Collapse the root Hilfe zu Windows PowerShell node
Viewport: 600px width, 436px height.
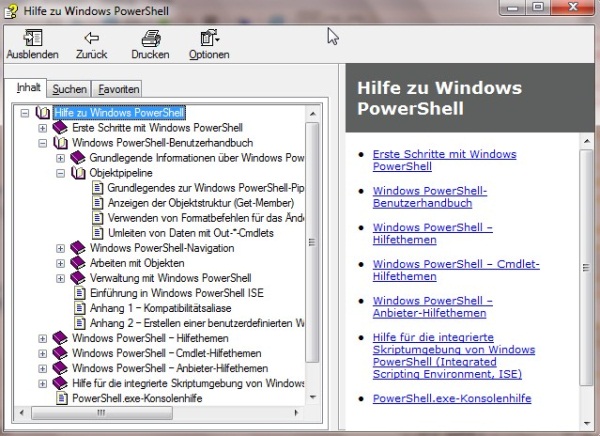pos(25,113)
